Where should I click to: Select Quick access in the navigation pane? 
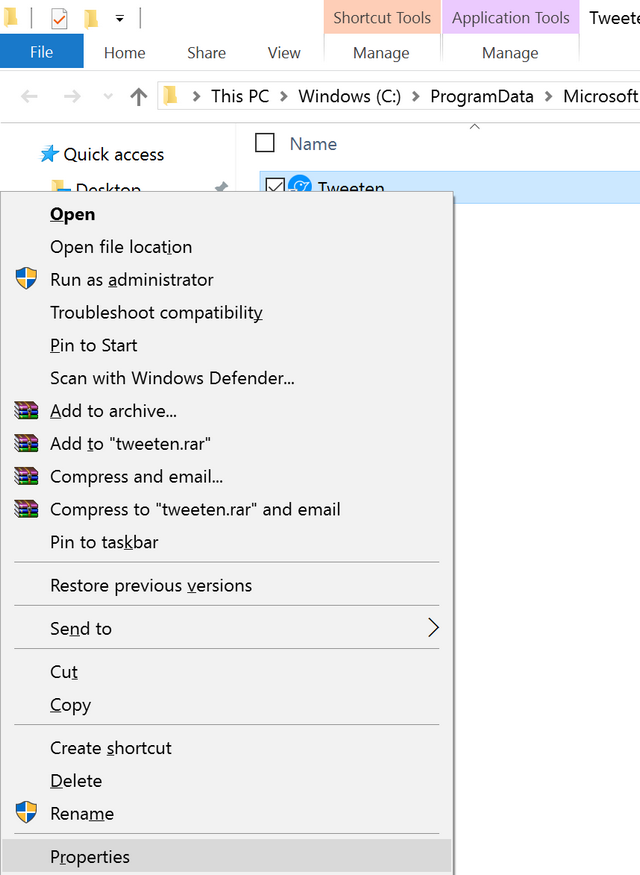click(114, 155)
